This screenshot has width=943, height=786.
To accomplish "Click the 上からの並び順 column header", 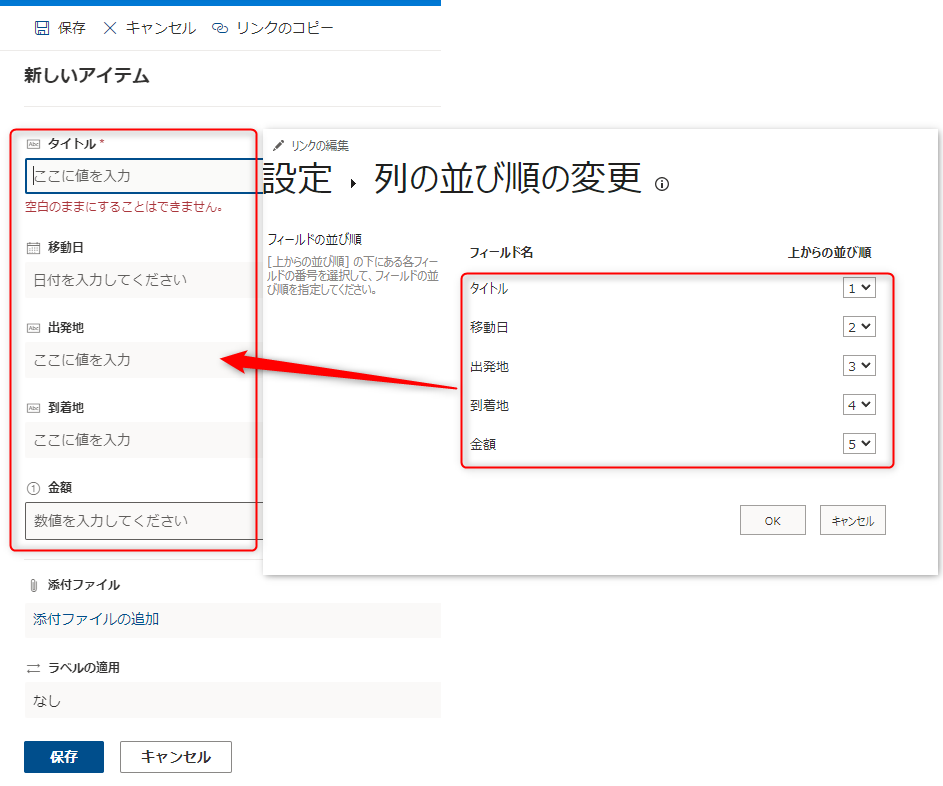I will [x=830, y=253].
